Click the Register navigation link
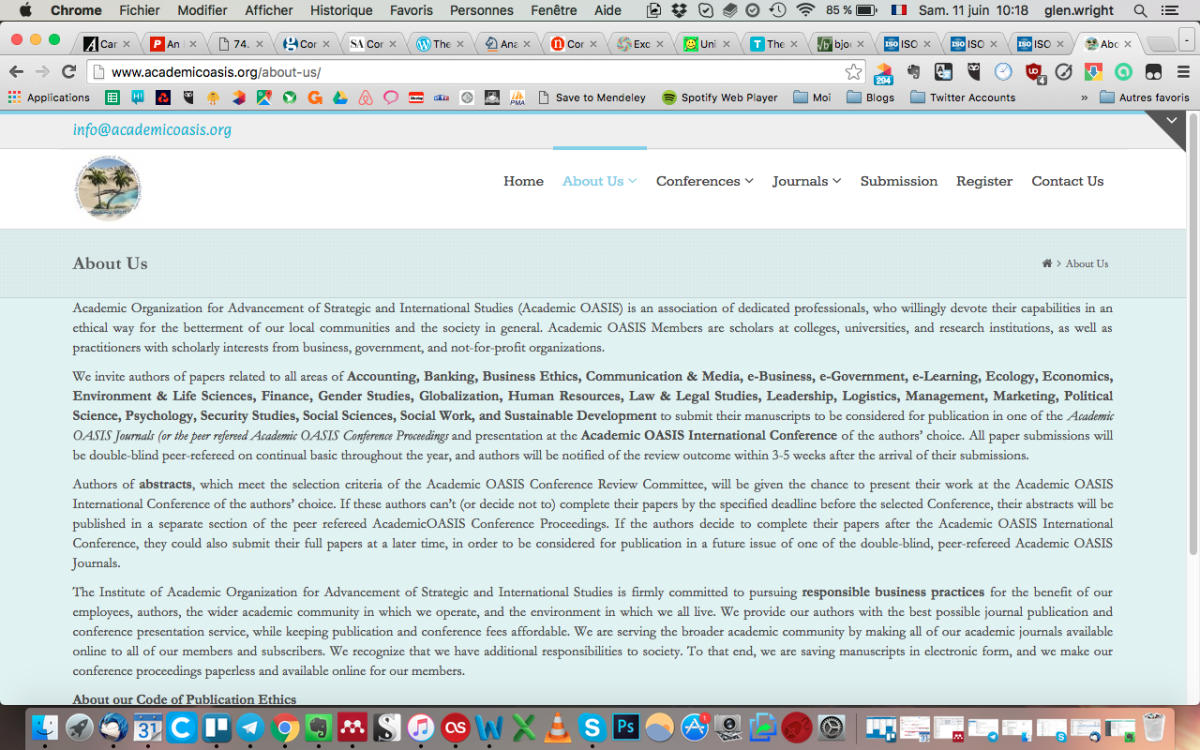Viewport: 1200px width, 750px height. (x=984, y=181)
